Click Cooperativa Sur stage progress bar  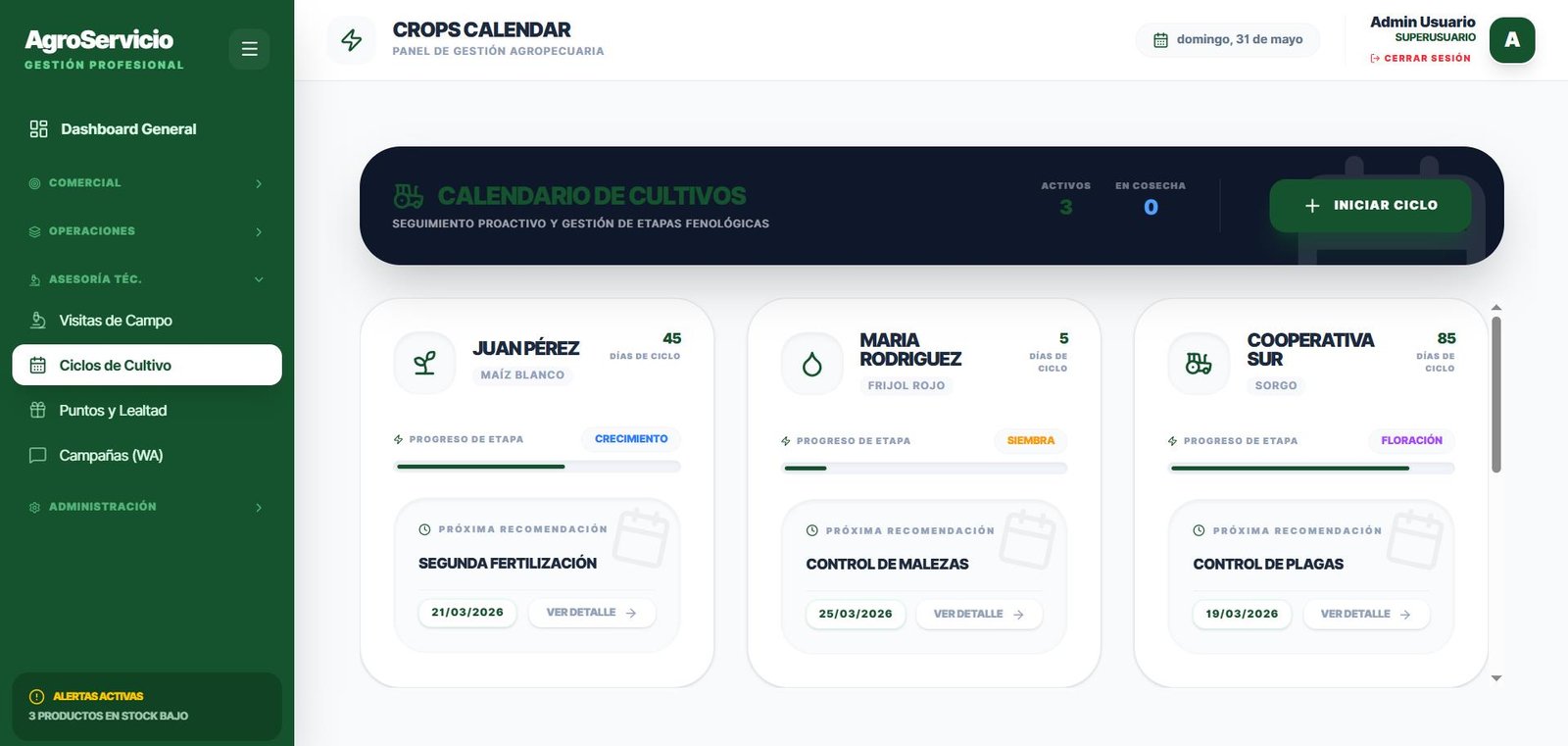click(1311, 469)
